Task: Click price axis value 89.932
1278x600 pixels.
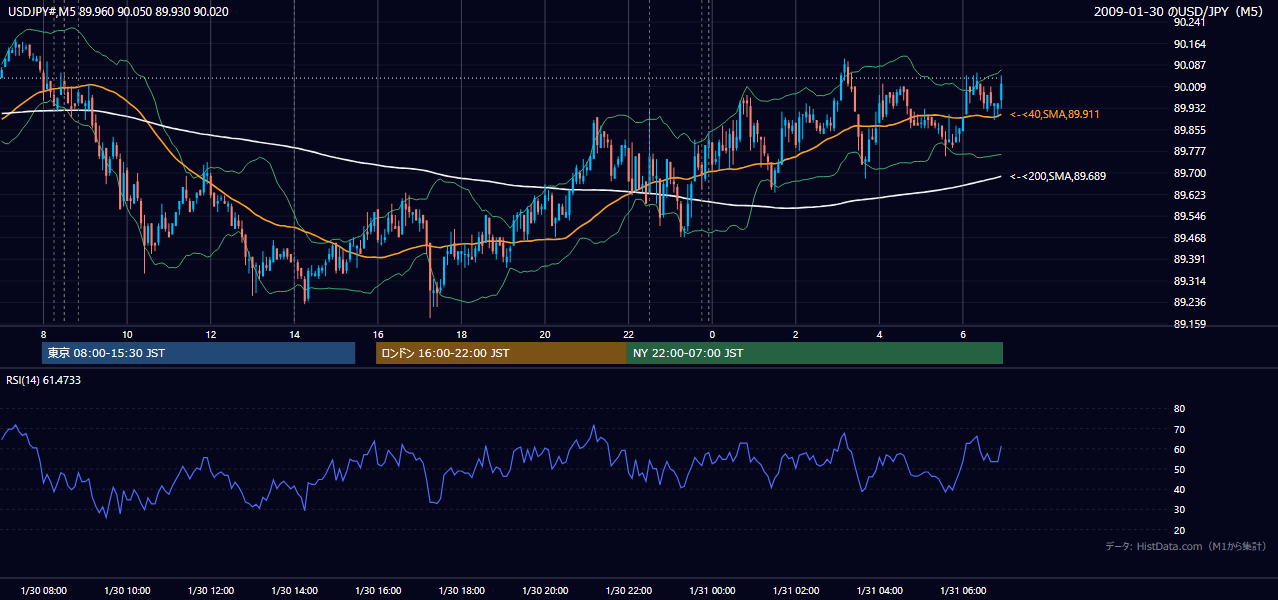Action: coord(1189,108)
